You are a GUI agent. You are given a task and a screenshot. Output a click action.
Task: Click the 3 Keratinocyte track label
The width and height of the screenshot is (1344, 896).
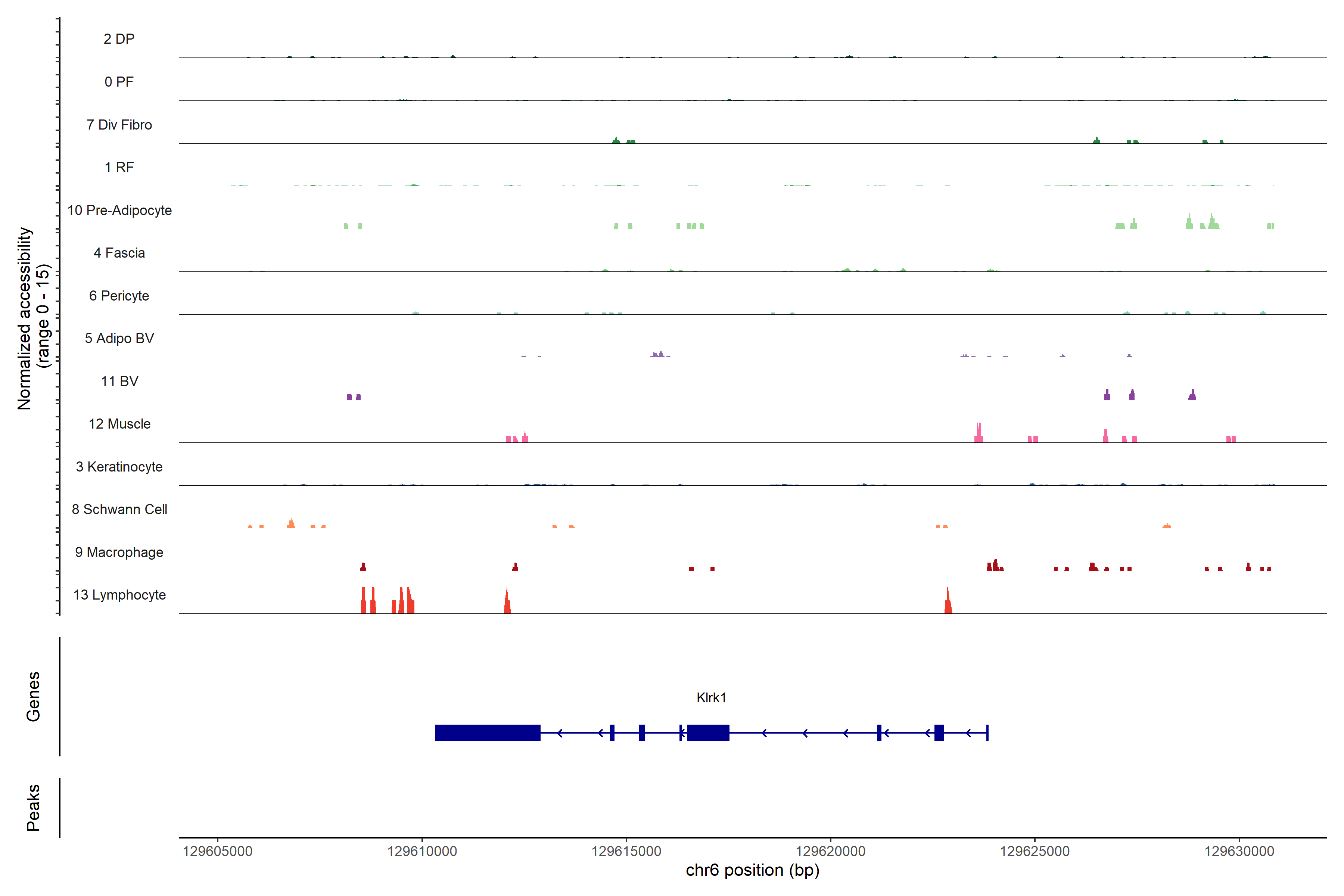tap(119, 467)
